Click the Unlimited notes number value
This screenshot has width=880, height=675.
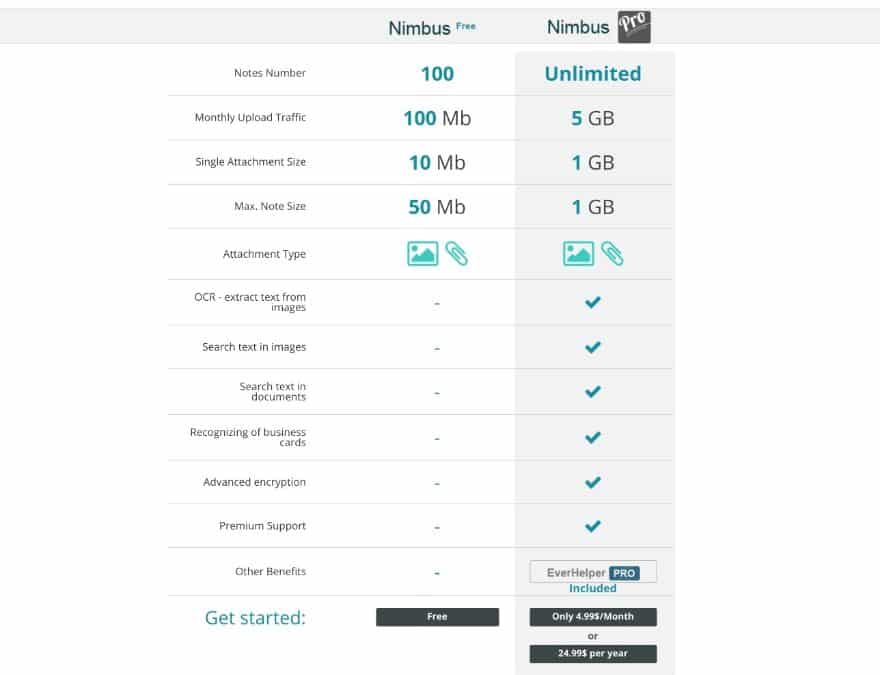[593, 74]
